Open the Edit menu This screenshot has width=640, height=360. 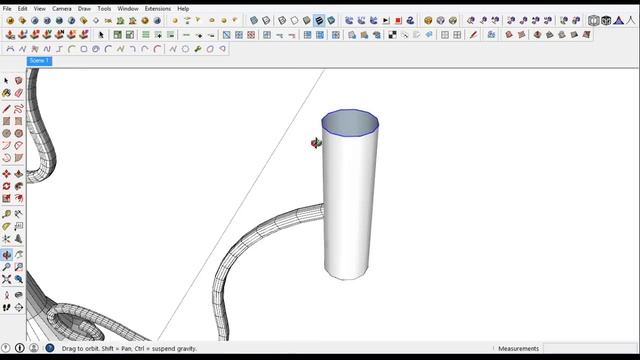[22, 9]
